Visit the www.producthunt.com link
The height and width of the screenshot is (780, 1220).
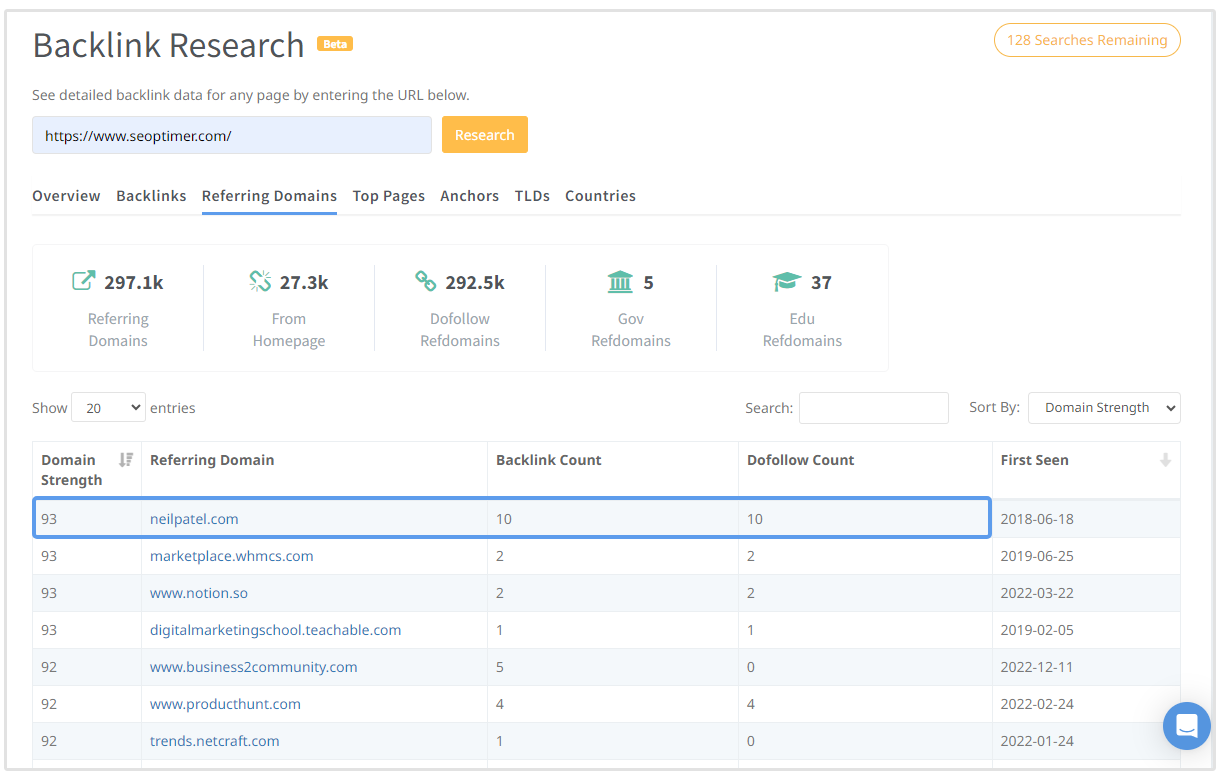[x=225, y=703]
